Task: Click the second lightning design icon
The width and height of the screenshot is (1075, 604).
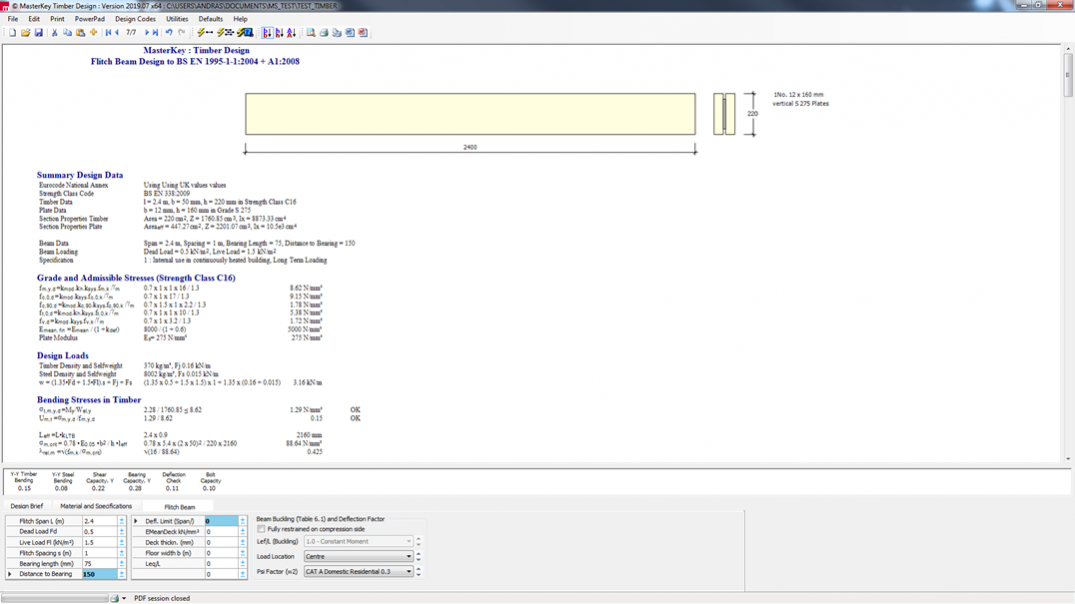Action: tap(225, 33)
